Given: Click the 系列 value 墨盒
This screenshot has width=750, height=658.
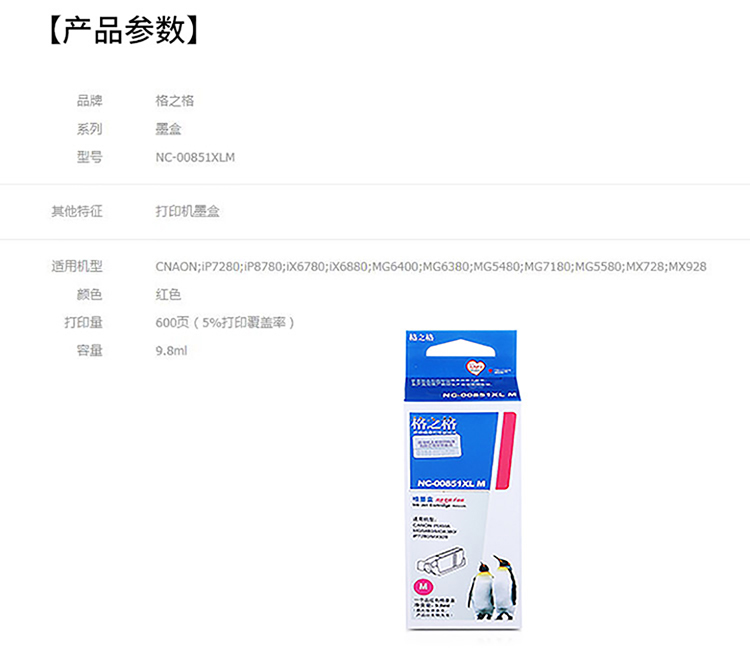Looking at the screenshot, I should click(x=168, y=129).
